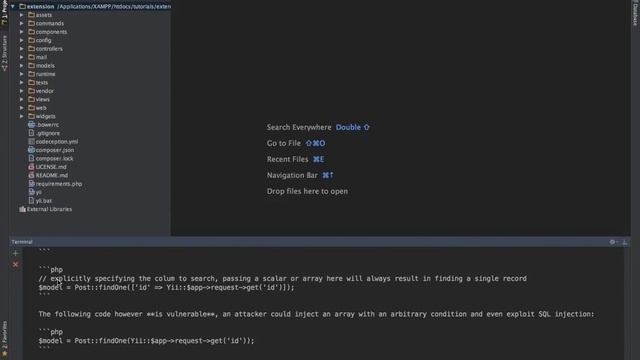Image resolution: width=640 pixels, height=360 pixels.
Task: Click the Terminal panel title
Action: 22,242
